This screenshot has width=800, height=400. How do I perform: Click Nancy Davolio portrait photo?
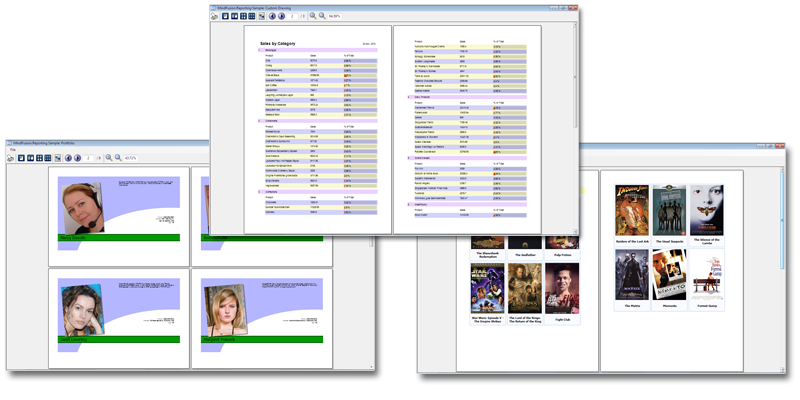83,208
